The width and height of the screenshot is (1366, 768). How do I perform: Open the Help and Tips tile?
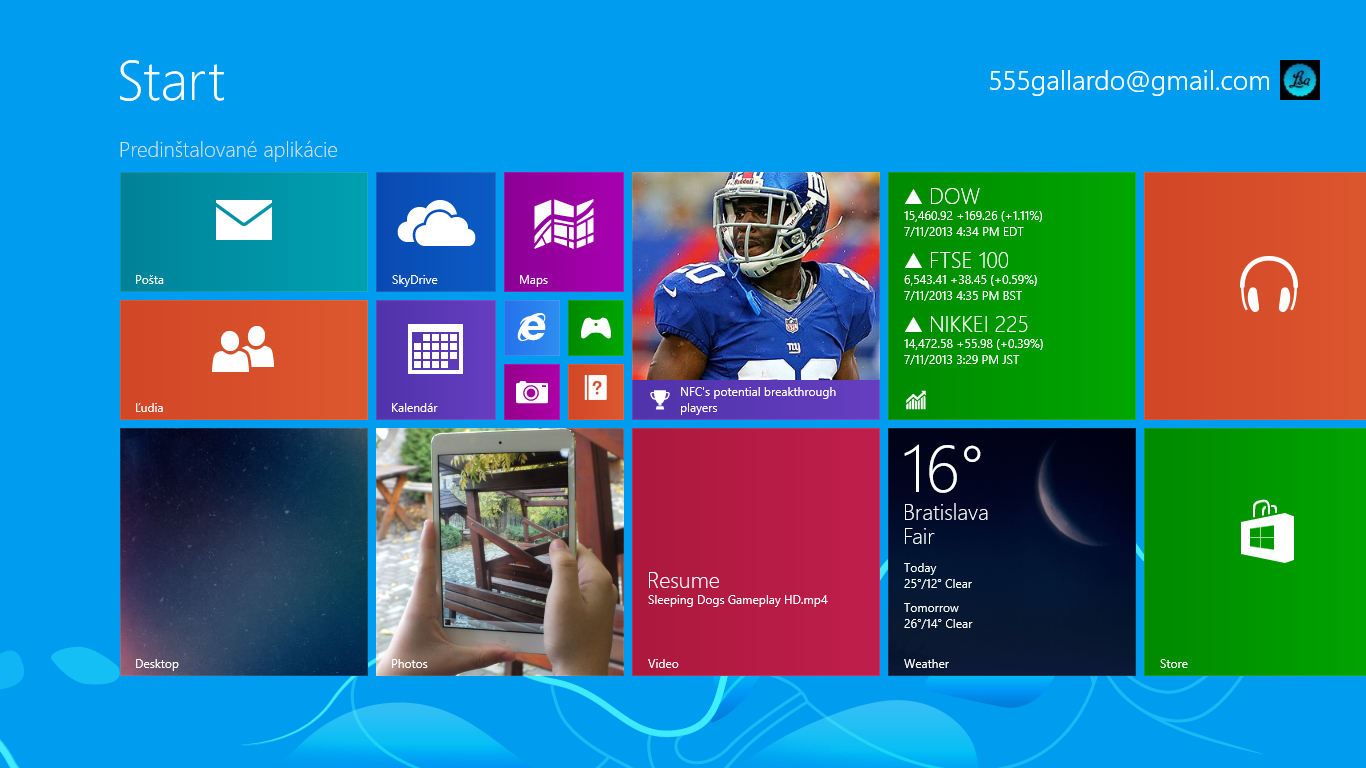[x=596, y=392]
